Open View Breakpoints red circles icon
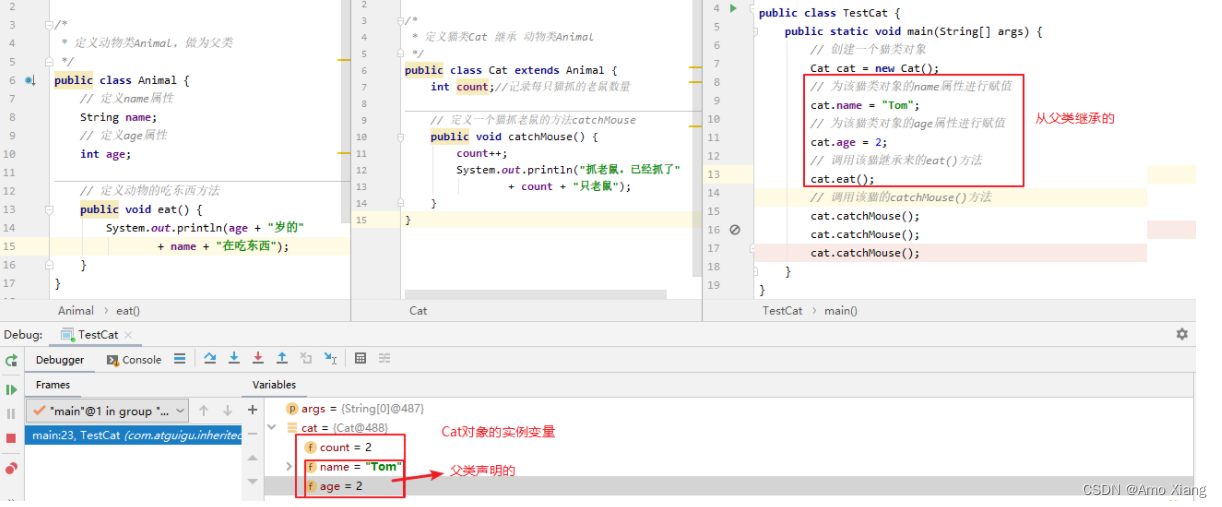The height and width of the screenshot is (507, 1222). click(11, 467)
